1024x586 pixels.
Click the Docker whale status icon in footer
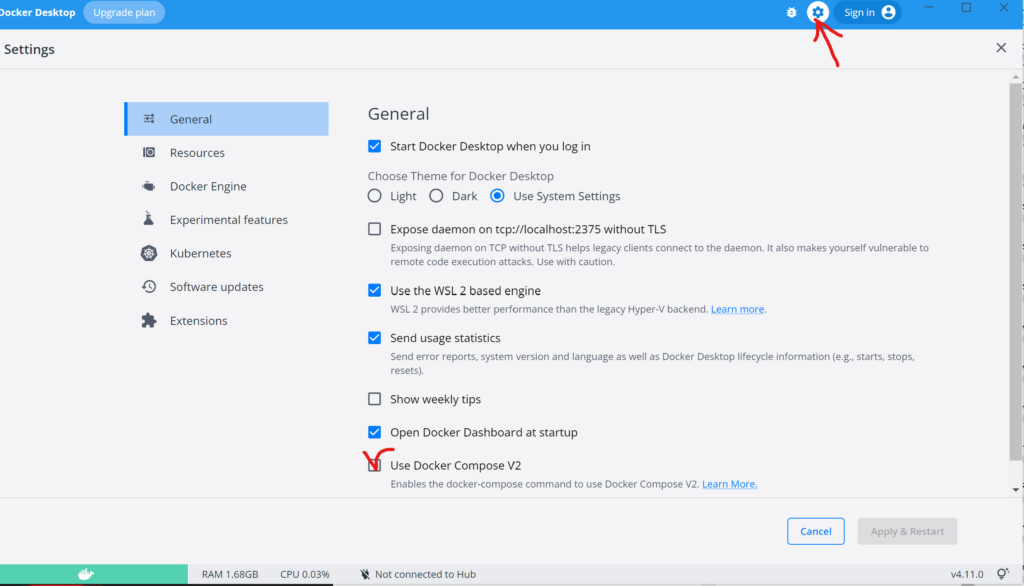click(x=86, y=574)
